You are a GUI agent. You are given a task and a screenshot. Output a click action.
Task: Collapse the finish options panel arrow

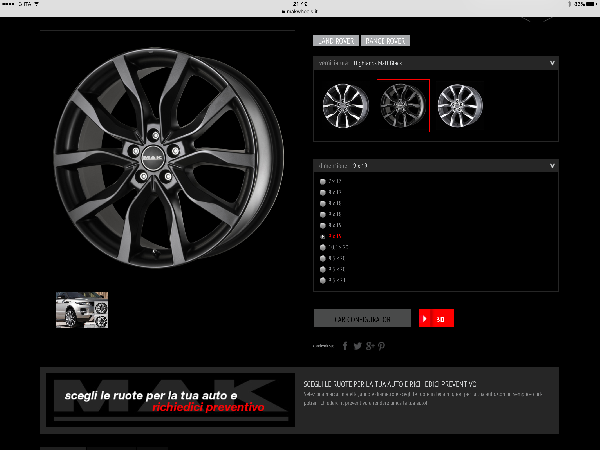click(552, 63)
